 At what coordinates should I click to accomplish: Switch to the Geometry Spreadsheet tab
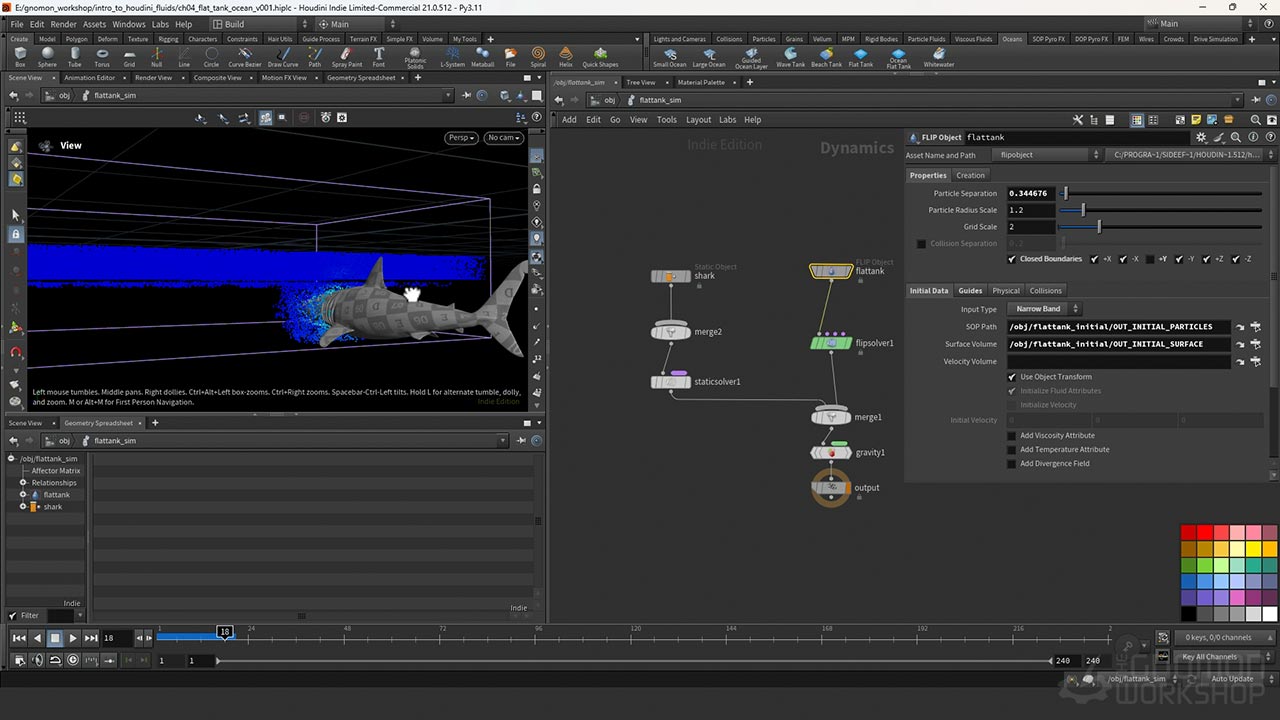click(360, 78)
